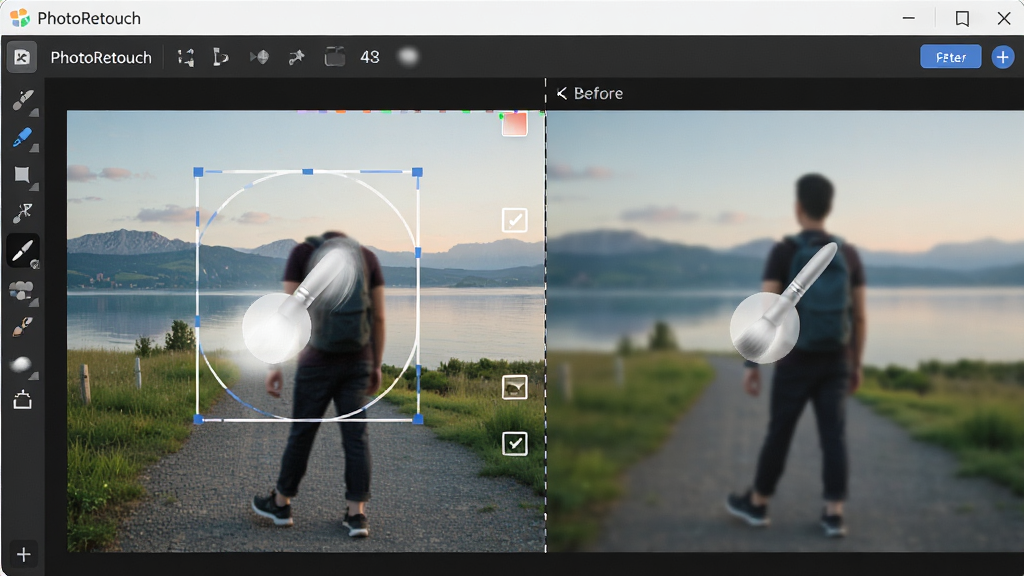The width and height of the screenshot is (1024, 576).
Task: Toggle the upper checkbox on the canvas edge
Action: pos(515,220)
